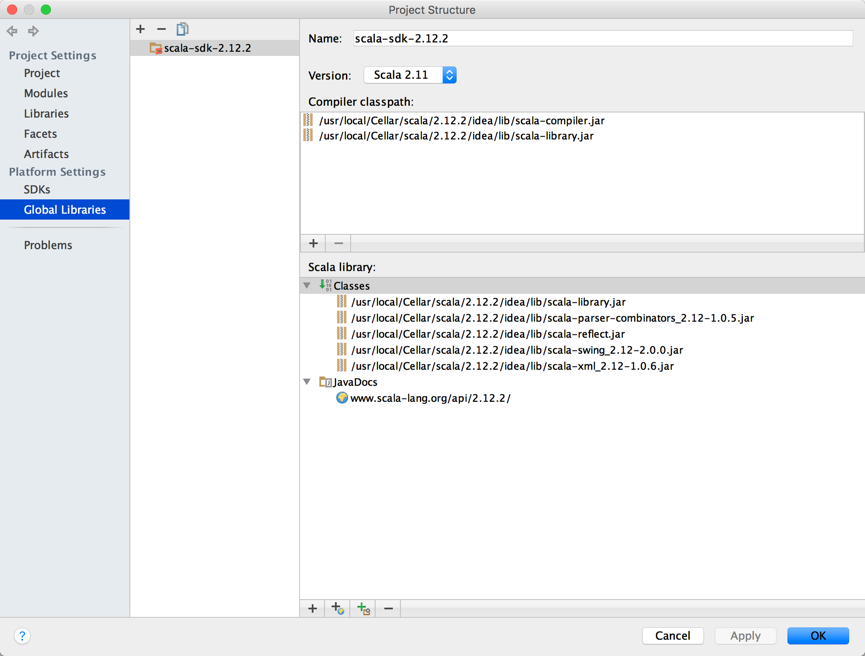Open the Libraries settings page

tap(46, 114)
